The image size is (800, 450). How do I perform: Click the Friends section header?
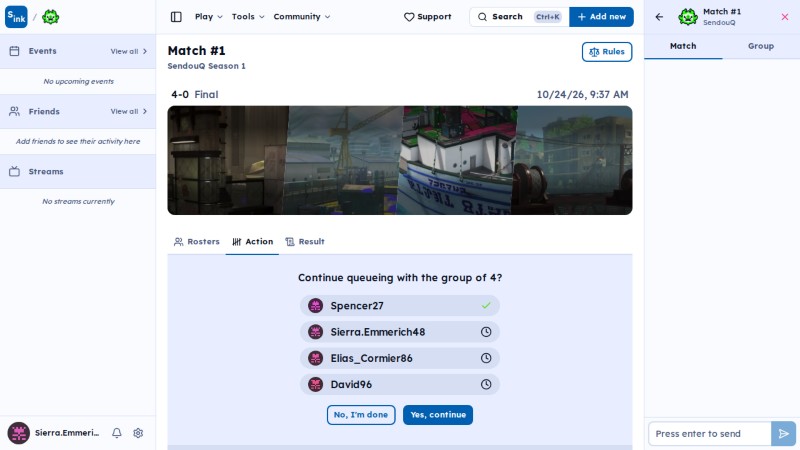coord(78,111)
